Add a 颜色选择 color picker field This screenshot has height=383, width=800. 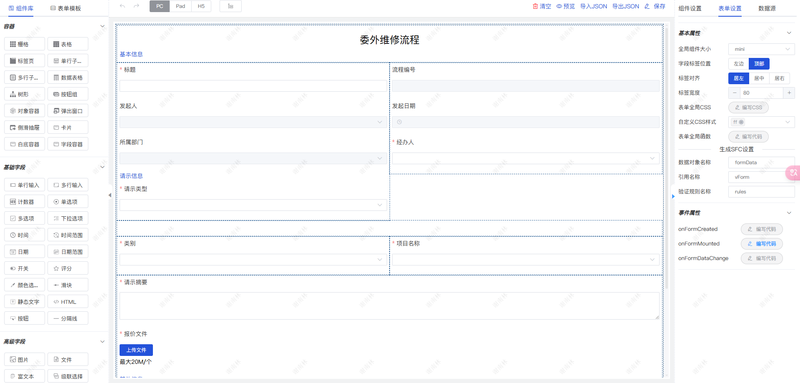24,285
